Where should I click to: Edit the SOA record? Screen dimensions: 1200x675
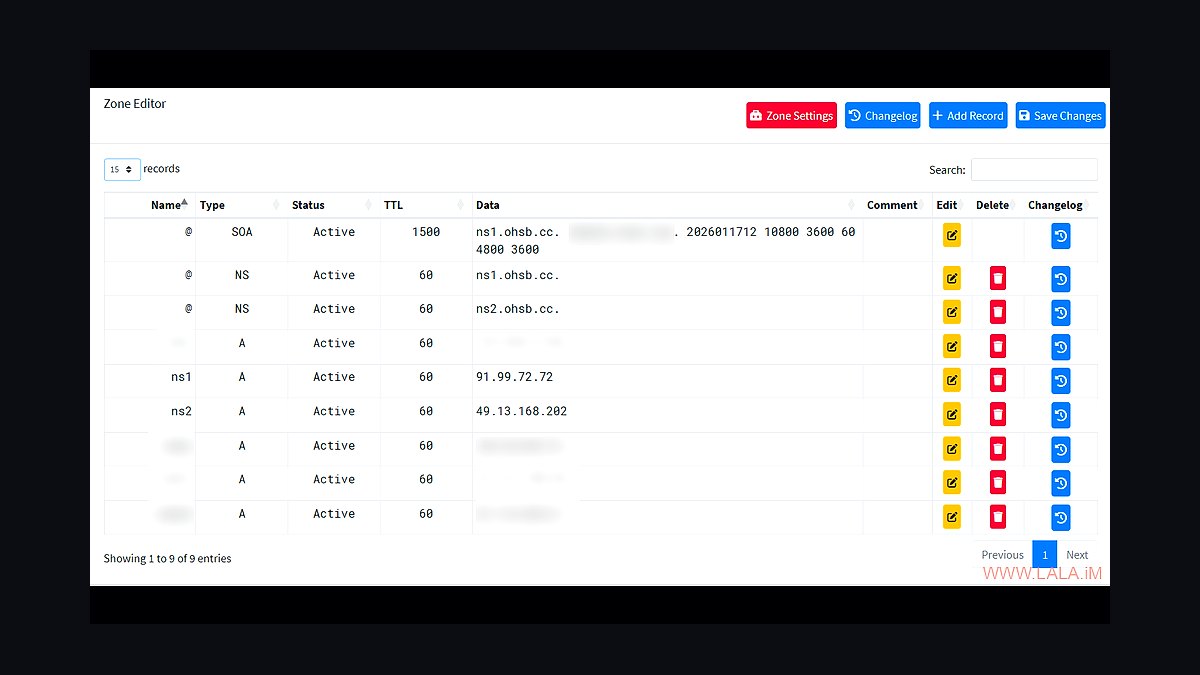pyautogui.click(x=951, y=236)
